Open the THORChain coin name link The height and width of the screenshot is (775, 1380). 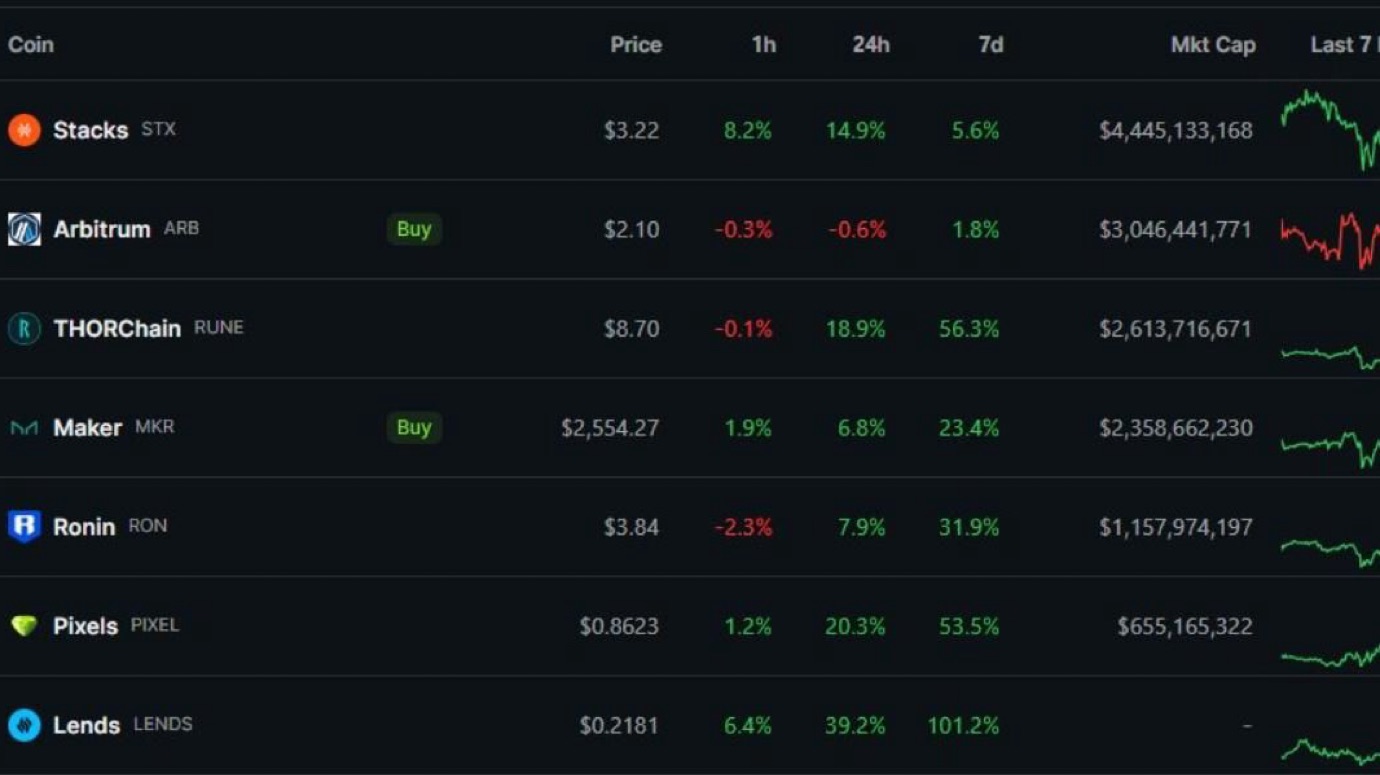point(117,328)
